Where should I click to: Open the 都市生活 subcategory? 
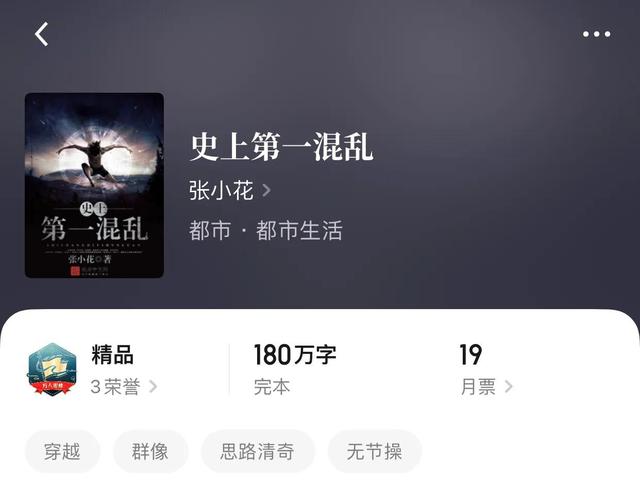click(299, 230)
